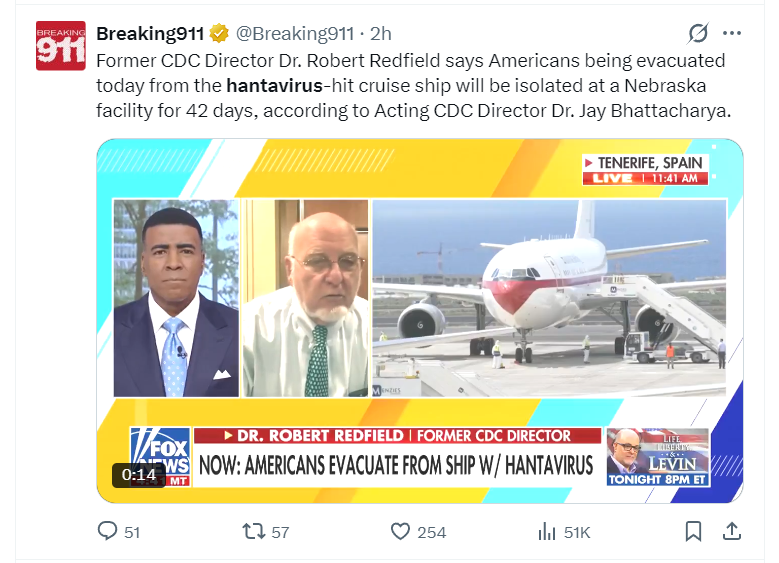Screen dimensions: 779x563
Task: Click the Grok explain post icon
Action: (x=698, y=33)
